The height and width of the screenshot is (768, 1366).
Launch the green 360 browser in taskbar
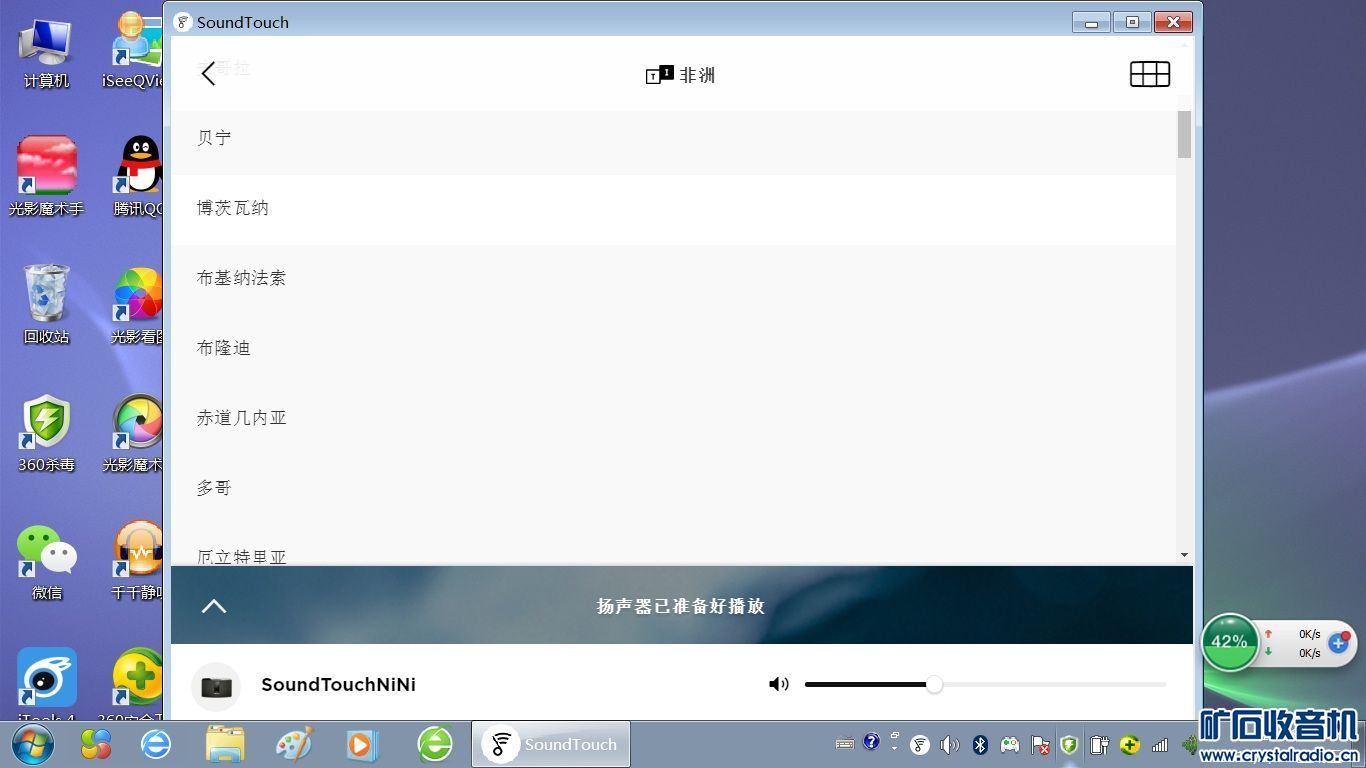pyautogui.click(x=435, y=744)
